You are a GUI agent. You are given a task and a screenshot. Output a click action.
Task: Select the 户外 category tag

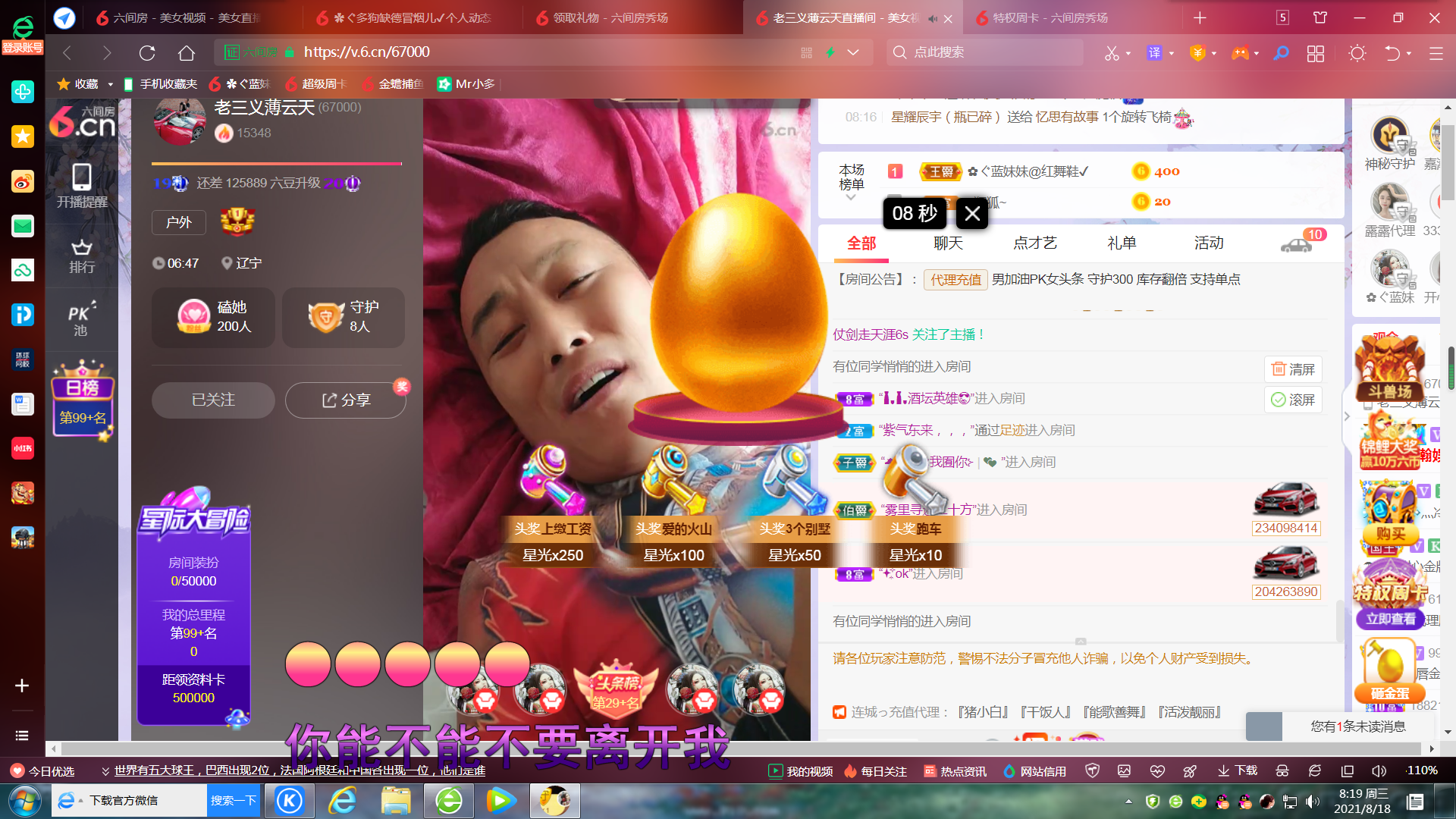tap(179, 222)
